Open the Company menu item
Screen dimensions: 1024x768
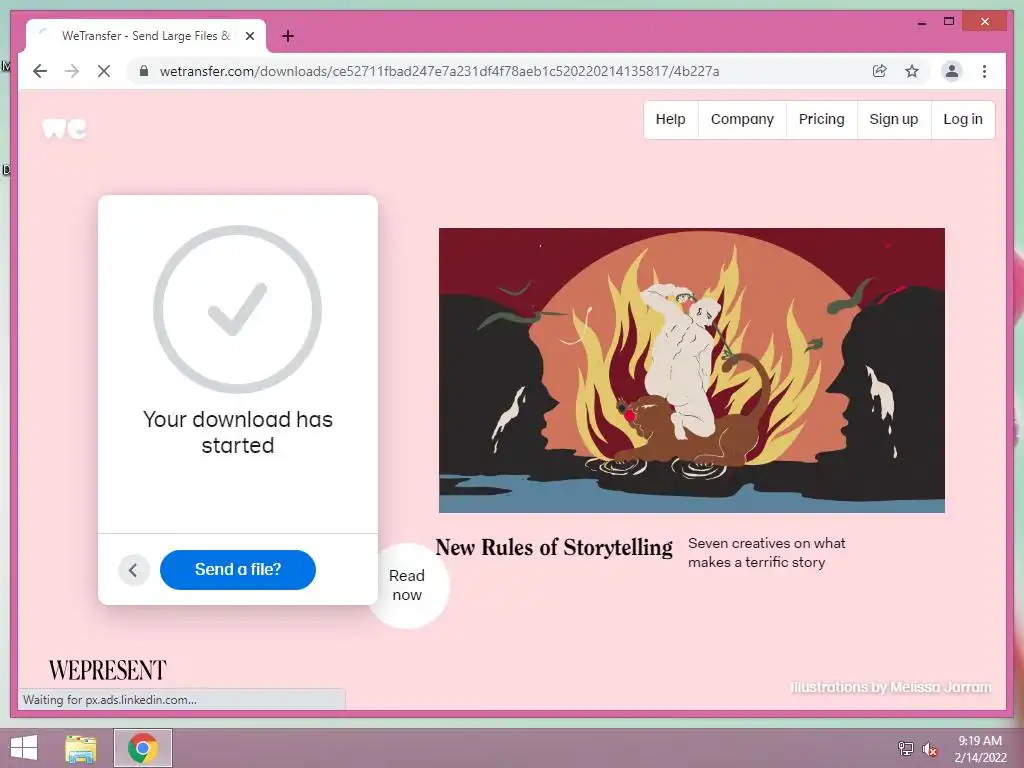742,120
